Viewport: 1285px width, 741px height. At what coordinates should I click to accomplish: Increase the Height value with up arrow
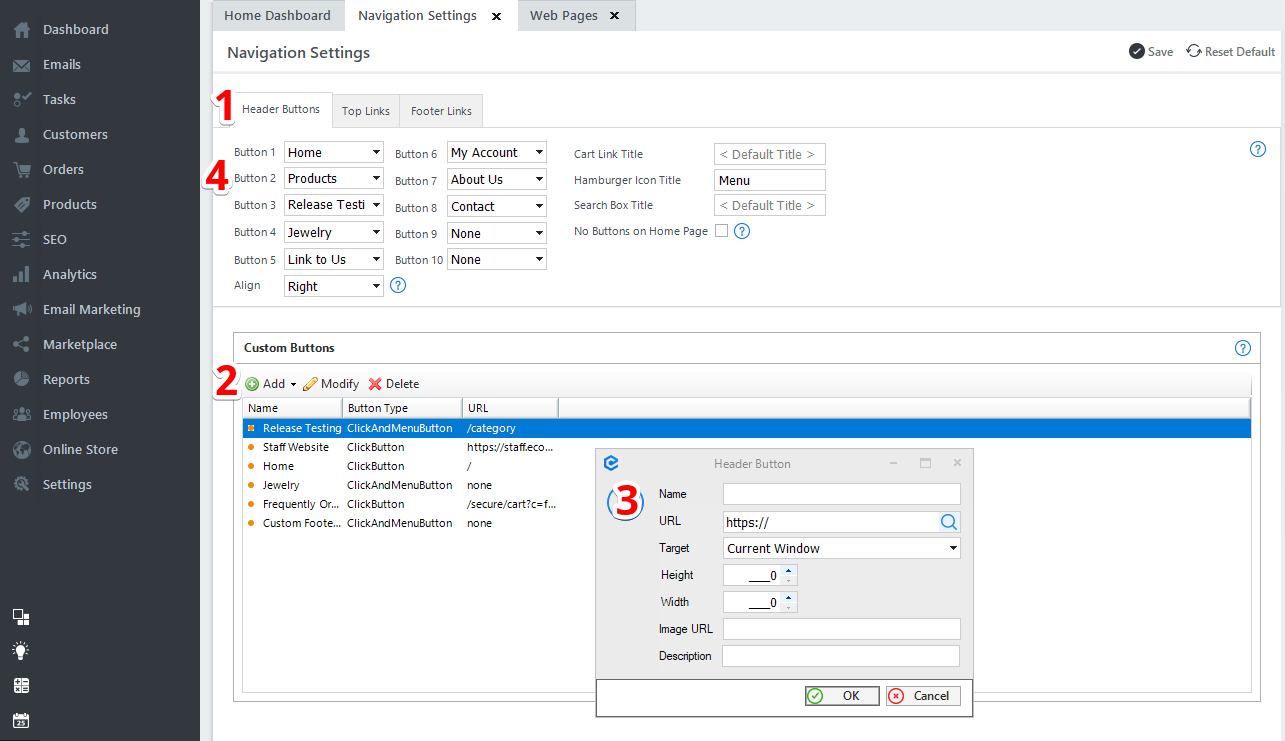789,570
